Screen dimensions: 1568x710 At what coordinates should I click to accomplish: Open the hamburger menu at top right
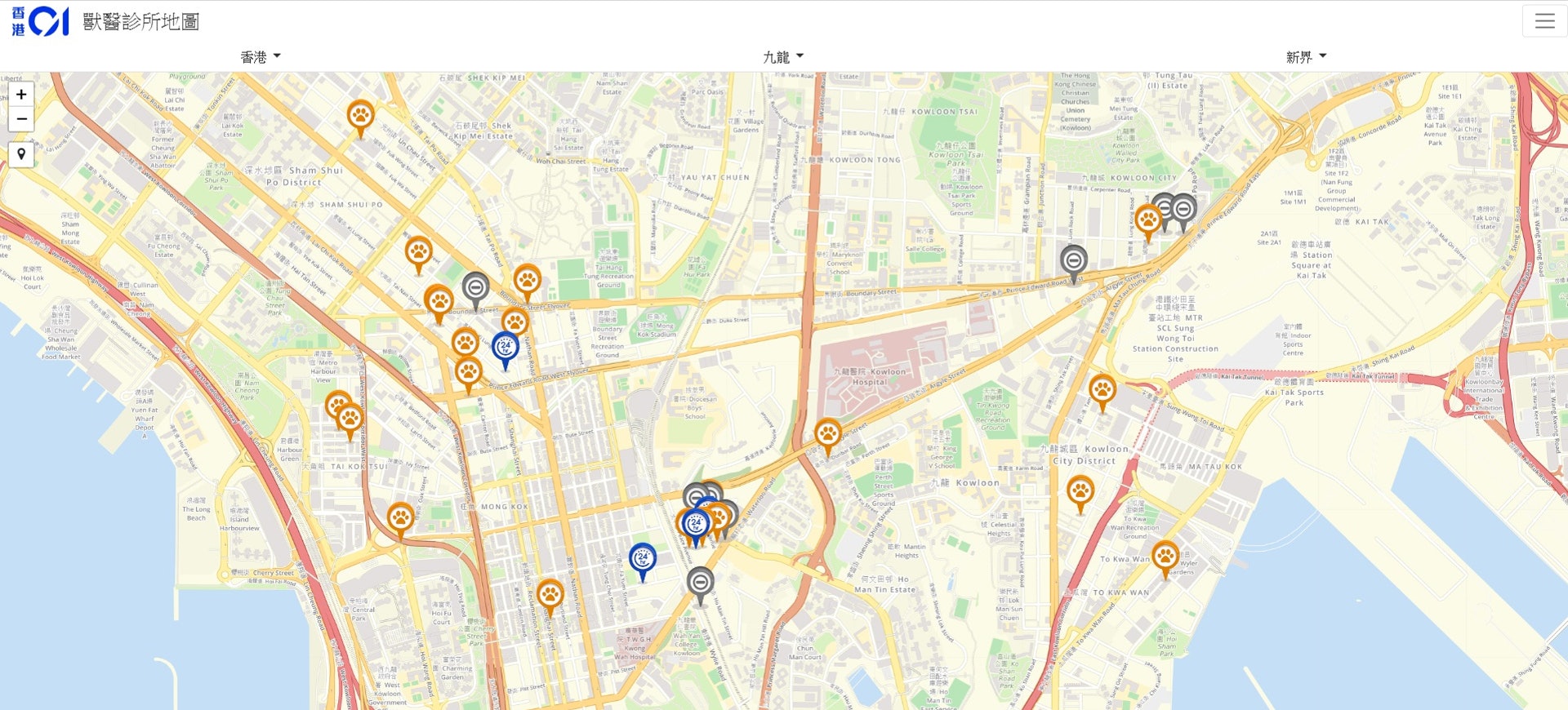pyautogui.click(x=1543, y=21)
